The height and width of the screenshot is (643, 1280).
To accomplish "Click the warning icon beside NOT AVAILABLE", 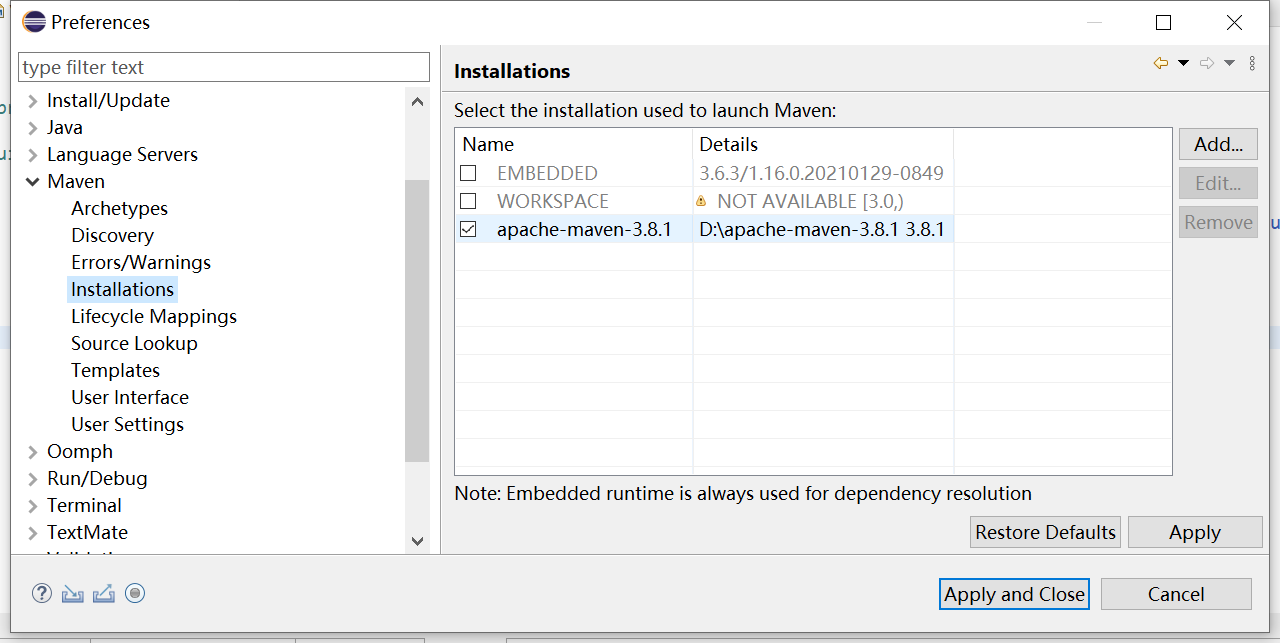I will (701, 201).
